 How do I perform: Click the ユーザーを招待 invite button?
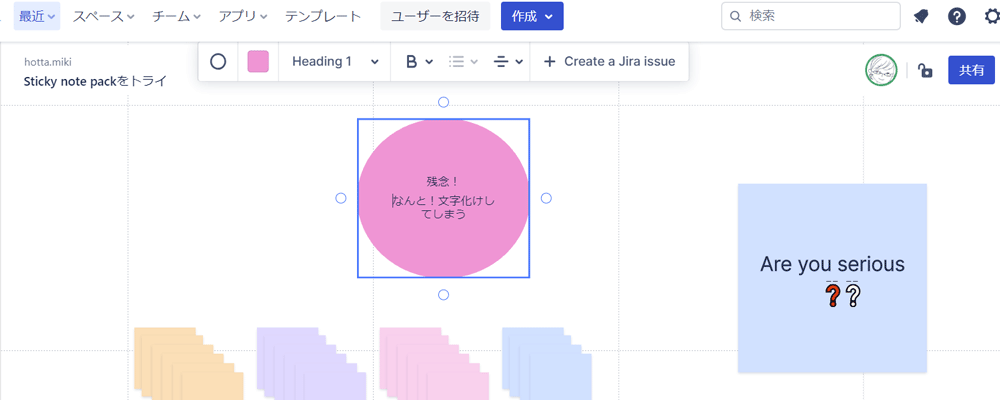point(436,17)
